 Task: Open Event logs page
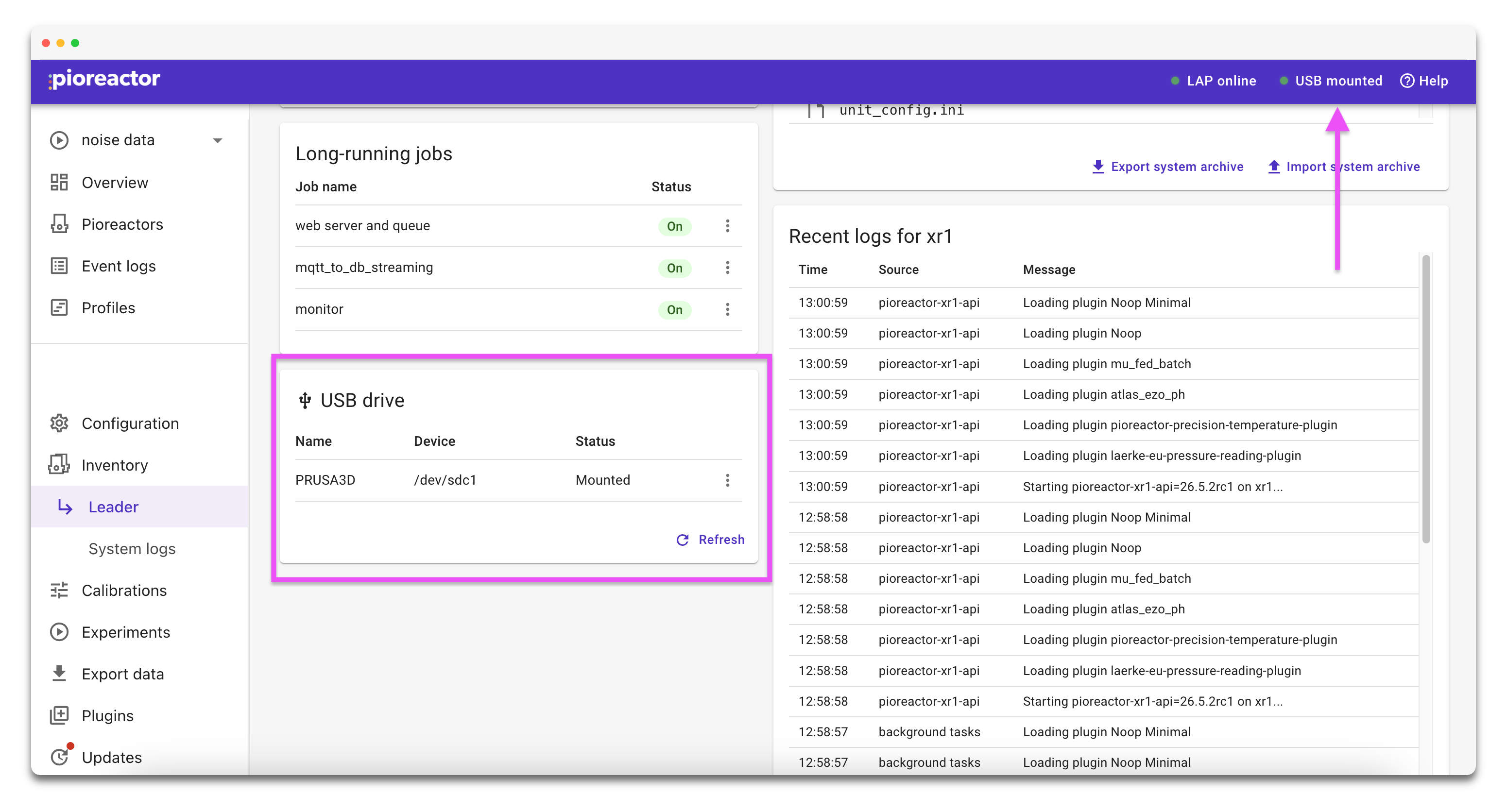coord(140,266)
